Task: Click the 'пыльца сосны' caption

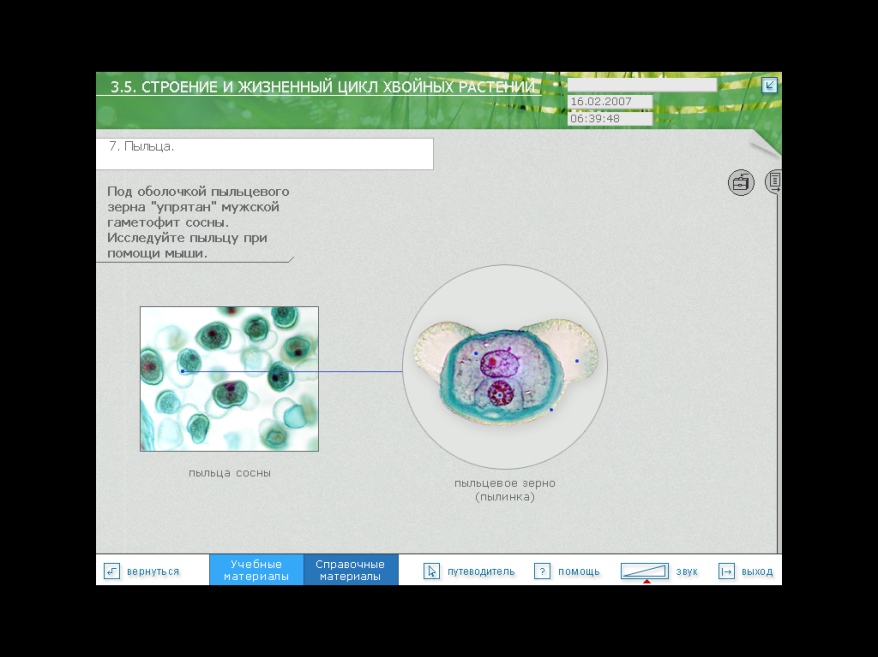Action: click(230, 473)
